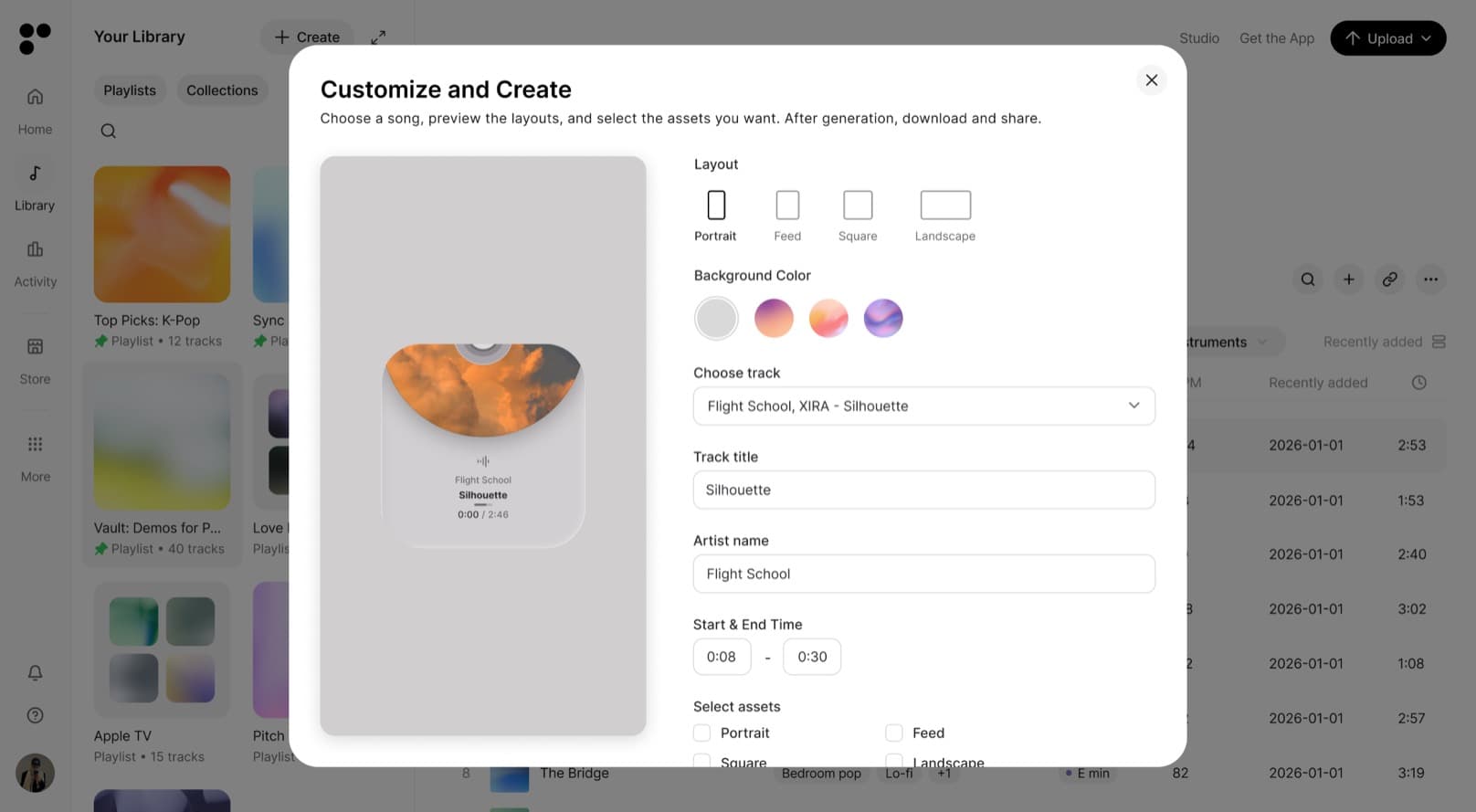Open Studio in top navigation
The height and width of the screenshot is (812, 1476).
1199,38
